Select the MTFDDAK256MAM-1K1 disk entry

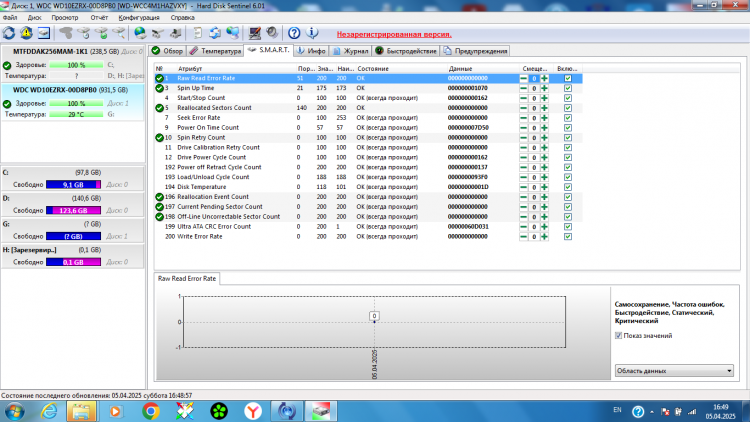coord(73,64)
